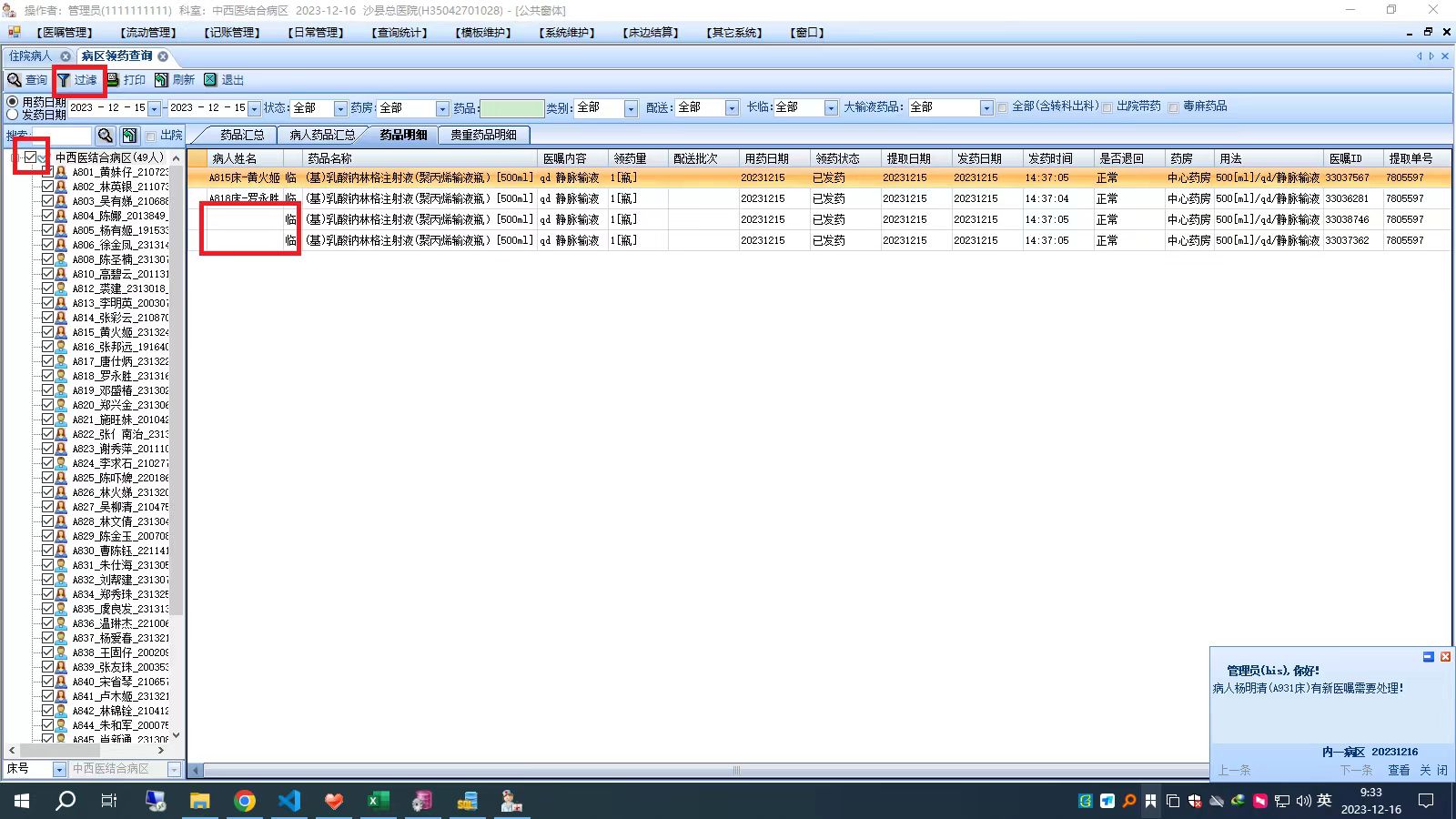Click 查看 in the notification popup
This screenshot has height=819, width=1456.
pos(1399,770)
